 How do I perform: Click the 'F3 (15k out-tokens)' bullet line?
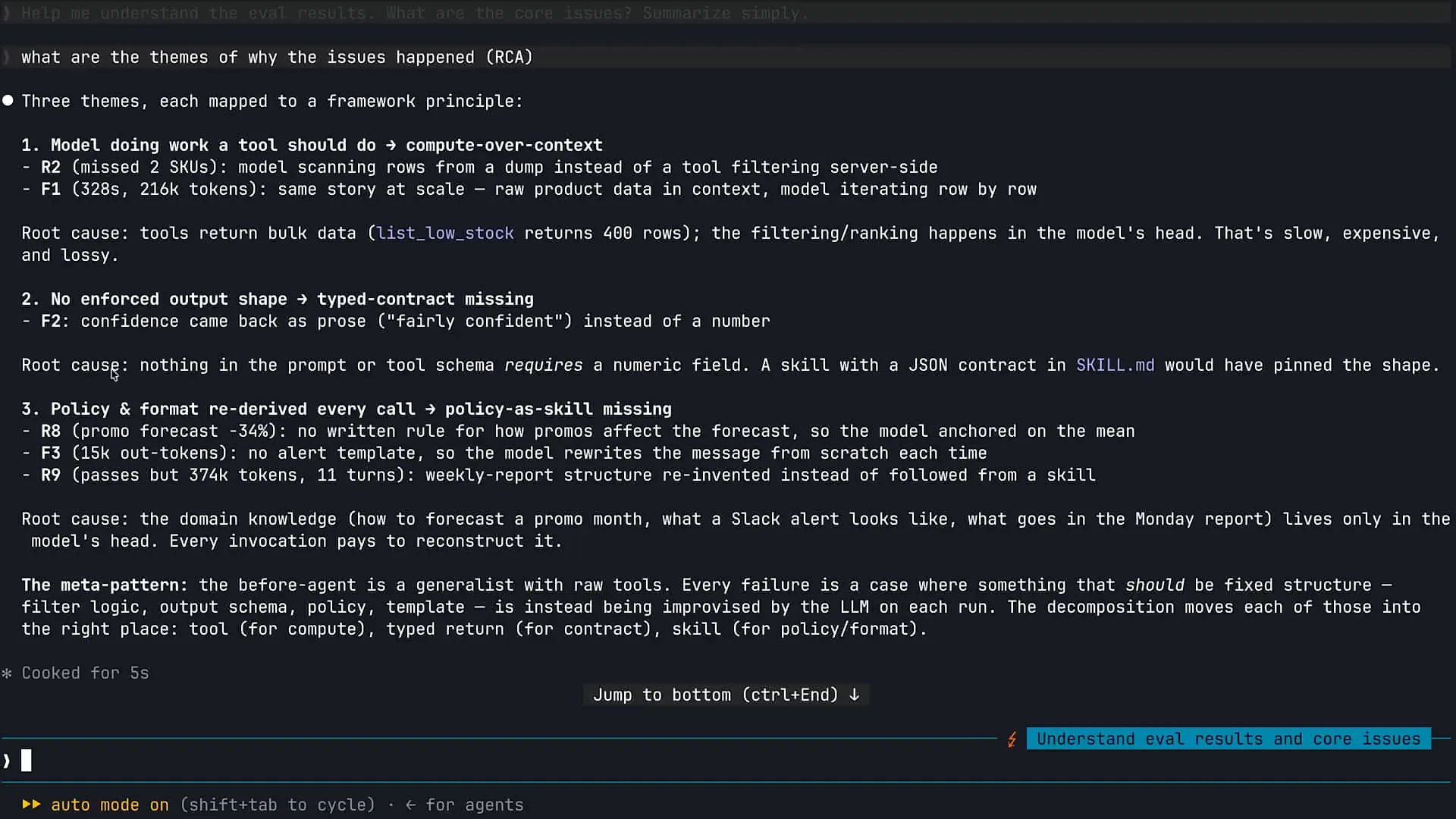pyautogui.click(x=504, y=453)
